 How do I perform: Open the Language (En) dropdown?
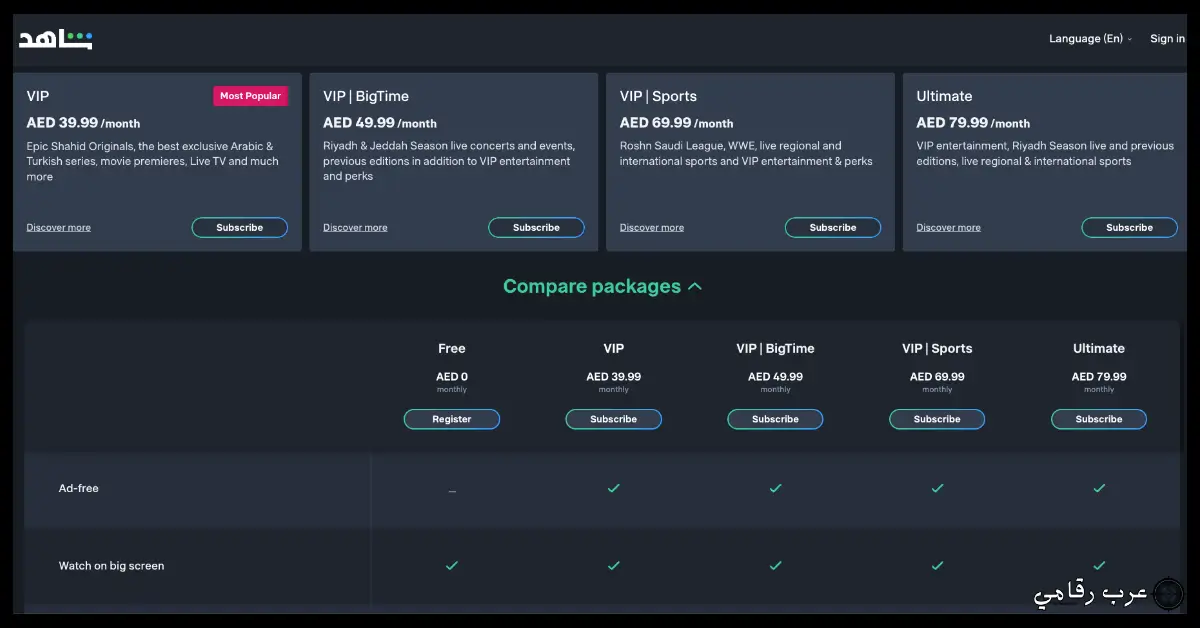[1090, 39]
